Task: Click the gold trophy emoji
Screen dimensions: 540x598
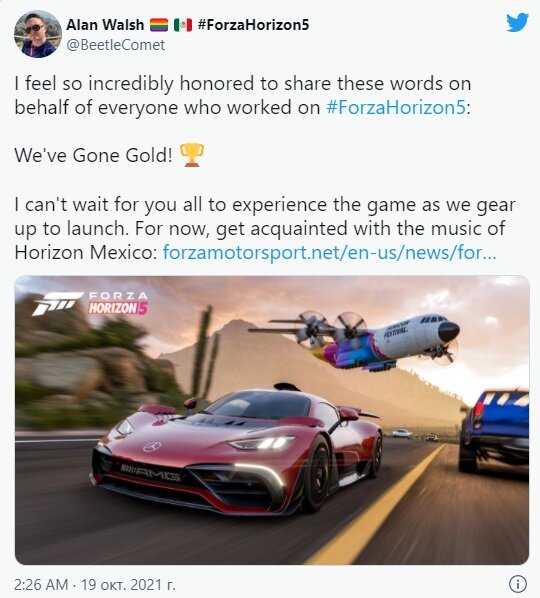Action: point(191,155)
